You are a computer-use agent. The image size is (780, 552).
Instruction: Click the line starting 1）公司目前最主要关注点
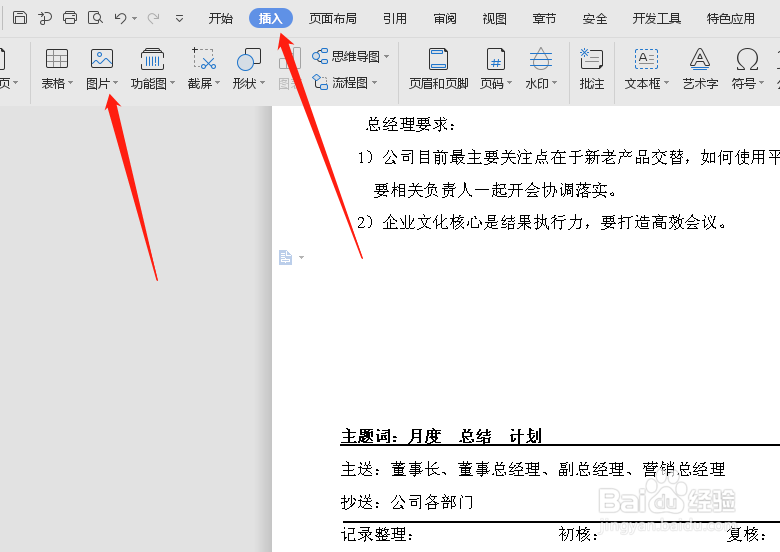click(x=569, y=157)
